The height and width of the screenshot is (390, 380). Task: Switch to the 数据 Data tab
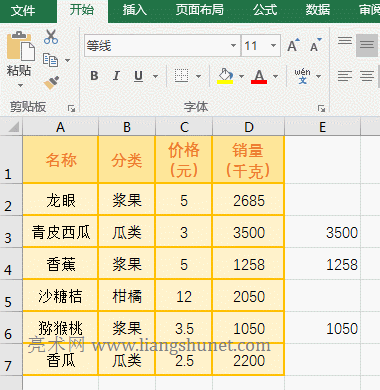318,10
